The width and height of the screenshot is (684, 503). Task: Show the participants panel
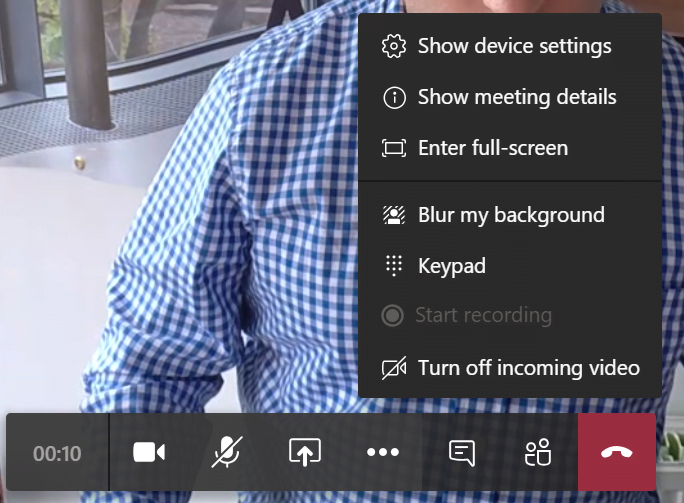pos(538,452)
